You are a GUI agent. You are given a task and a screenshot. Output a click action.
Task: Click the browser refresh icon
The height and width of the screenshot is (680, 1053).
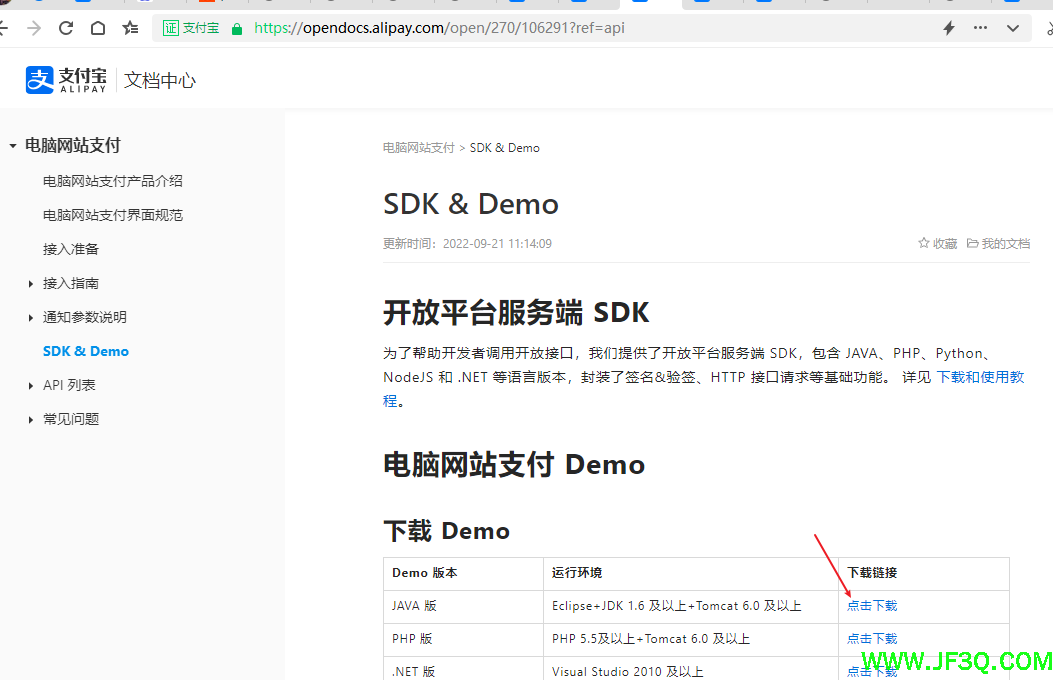click(66, 28)
